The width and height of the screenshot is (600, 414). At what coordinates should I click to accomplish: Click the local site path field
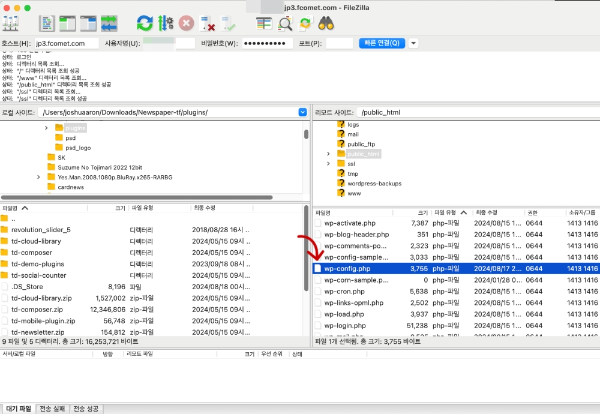(168, 112)
